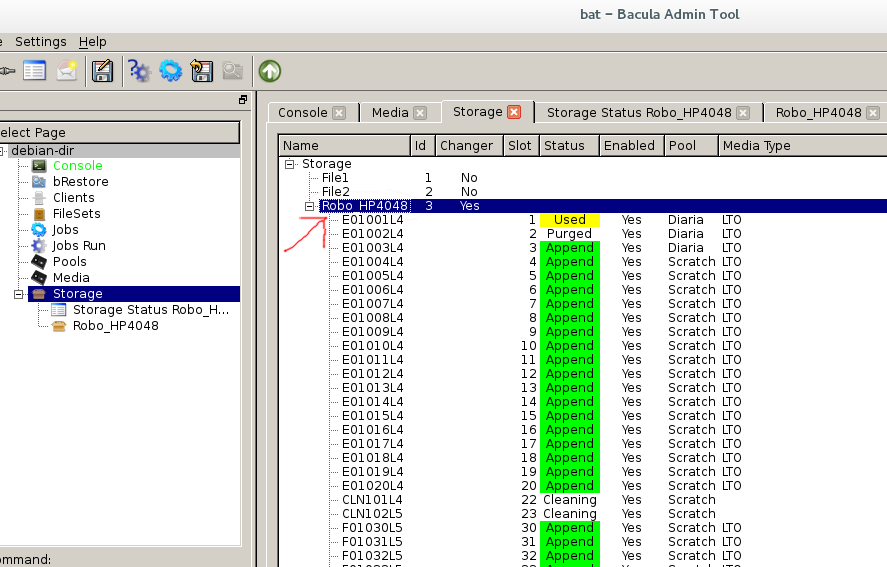Screen dimensions: 887x567
Task: Close the Robo_HP4048 tab
Action: [x=873, y=113]
